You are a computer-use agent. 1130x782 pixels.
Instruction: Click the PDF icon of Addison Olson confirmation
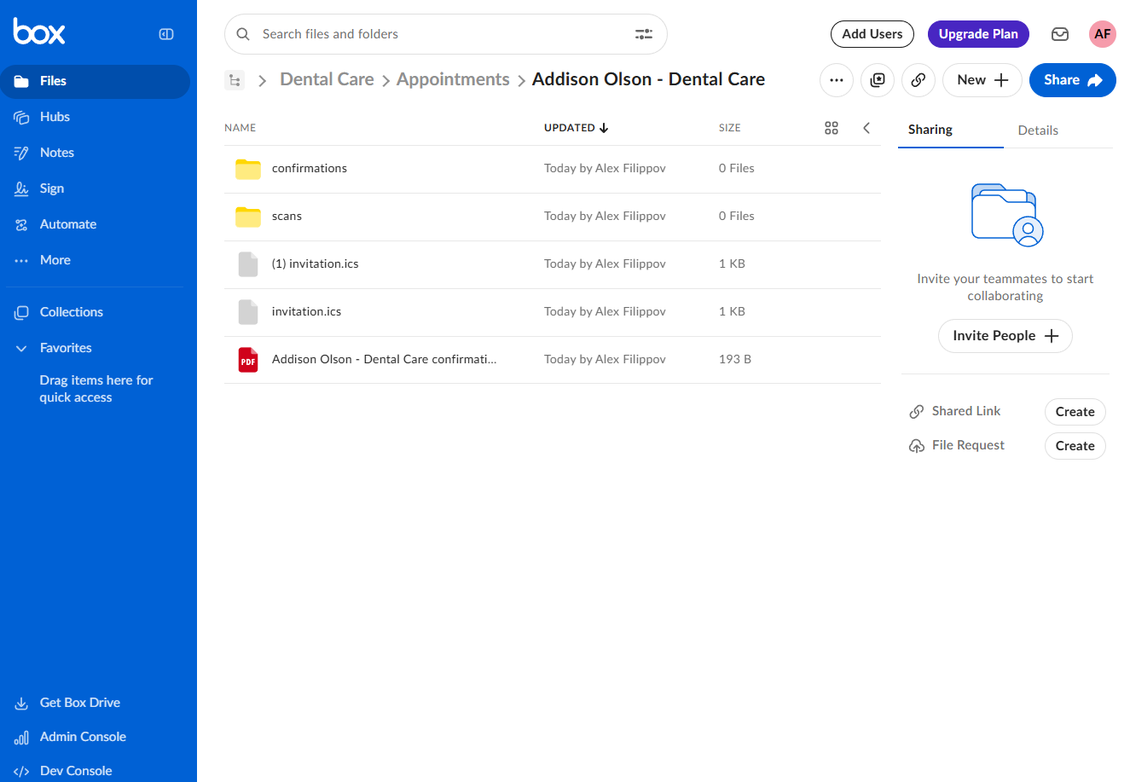click(248, 360)
